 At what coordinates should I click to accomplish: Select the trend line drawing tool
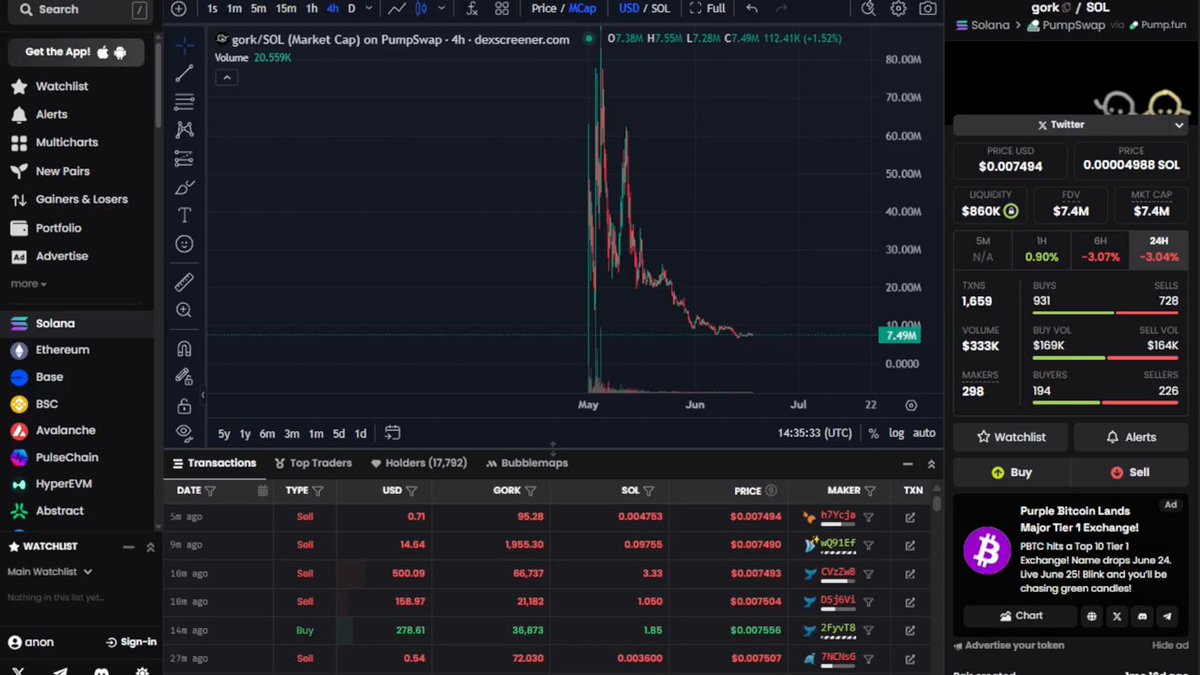coord(184,73)
